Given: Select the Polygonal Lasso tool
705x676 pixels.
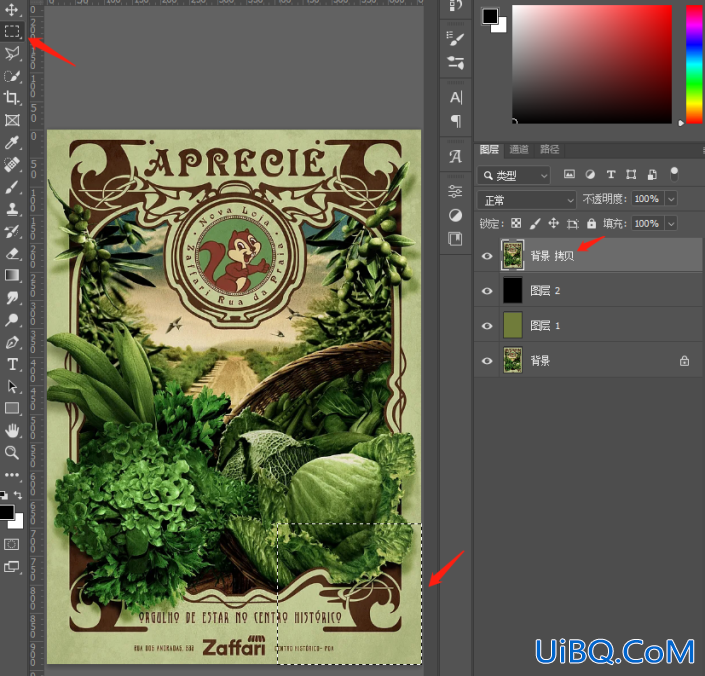Looking at the screenshot, I should coord(12,53).
